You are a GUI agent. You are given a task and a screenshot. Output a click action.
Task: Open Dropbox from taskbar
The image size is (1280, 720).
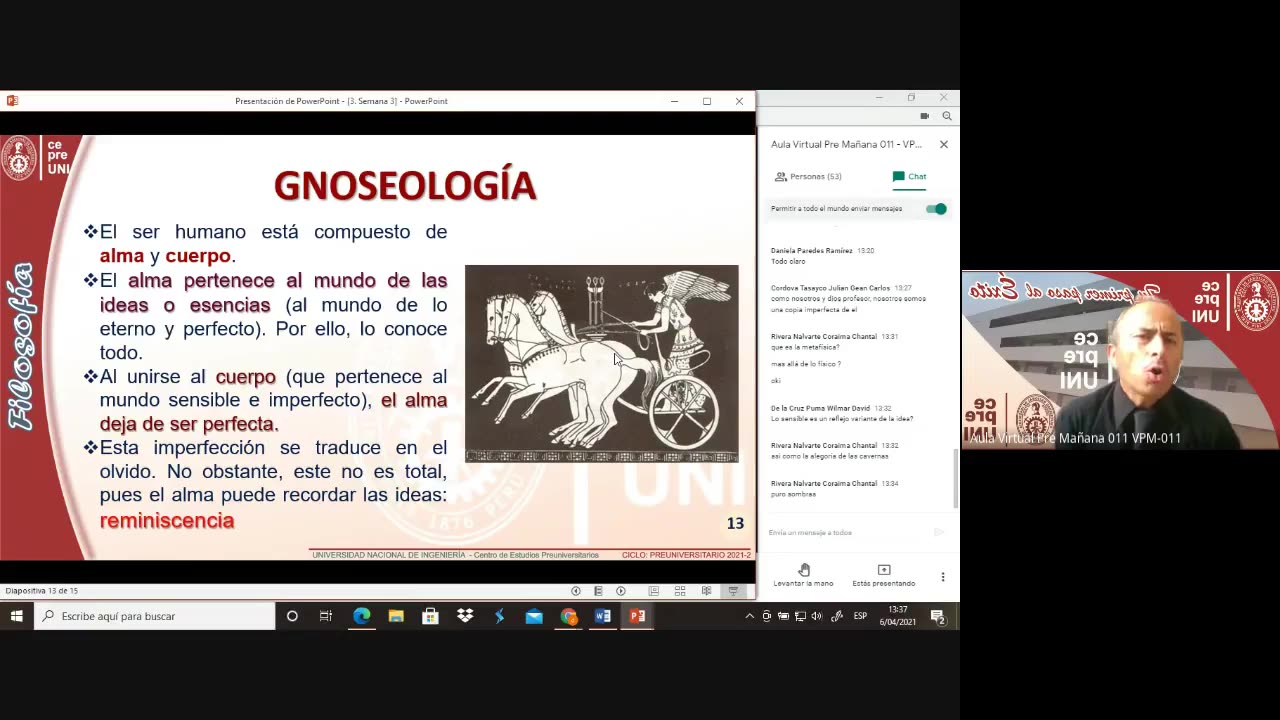coord(465,616)
